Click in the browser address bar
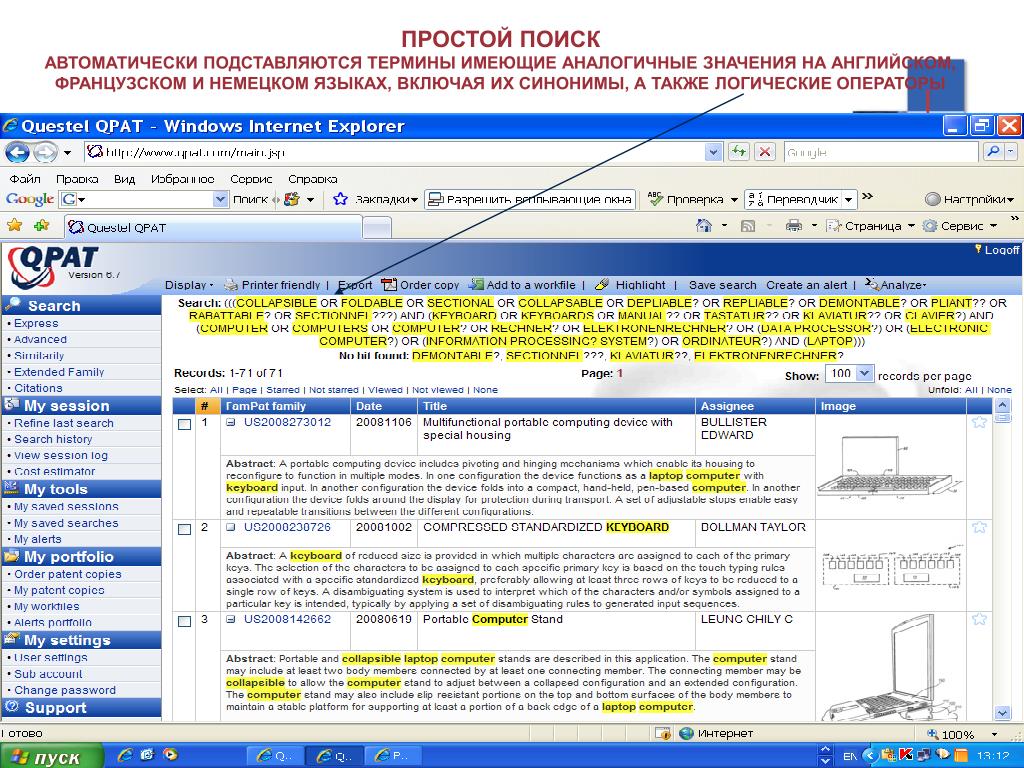 (394, 152)
